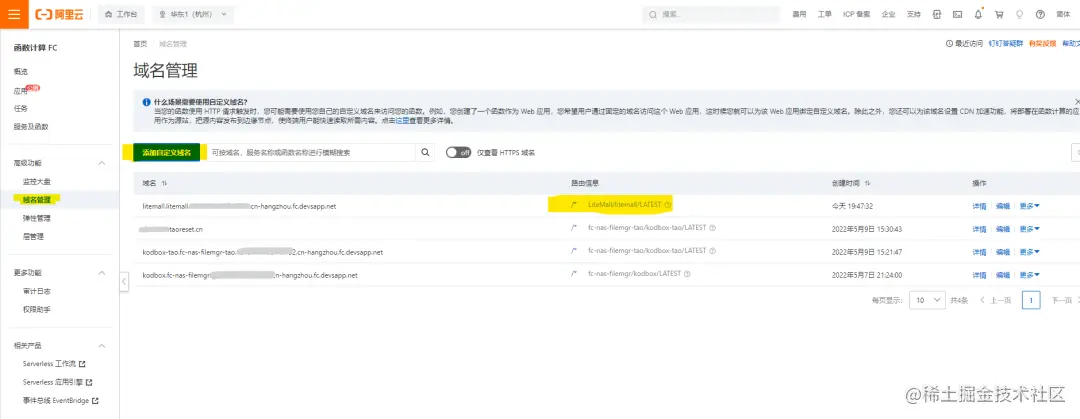The width and height of the screenshot is (1080, 419).
Task: Open Serverless 工作流 external link
Action: [x=54, y=364]
